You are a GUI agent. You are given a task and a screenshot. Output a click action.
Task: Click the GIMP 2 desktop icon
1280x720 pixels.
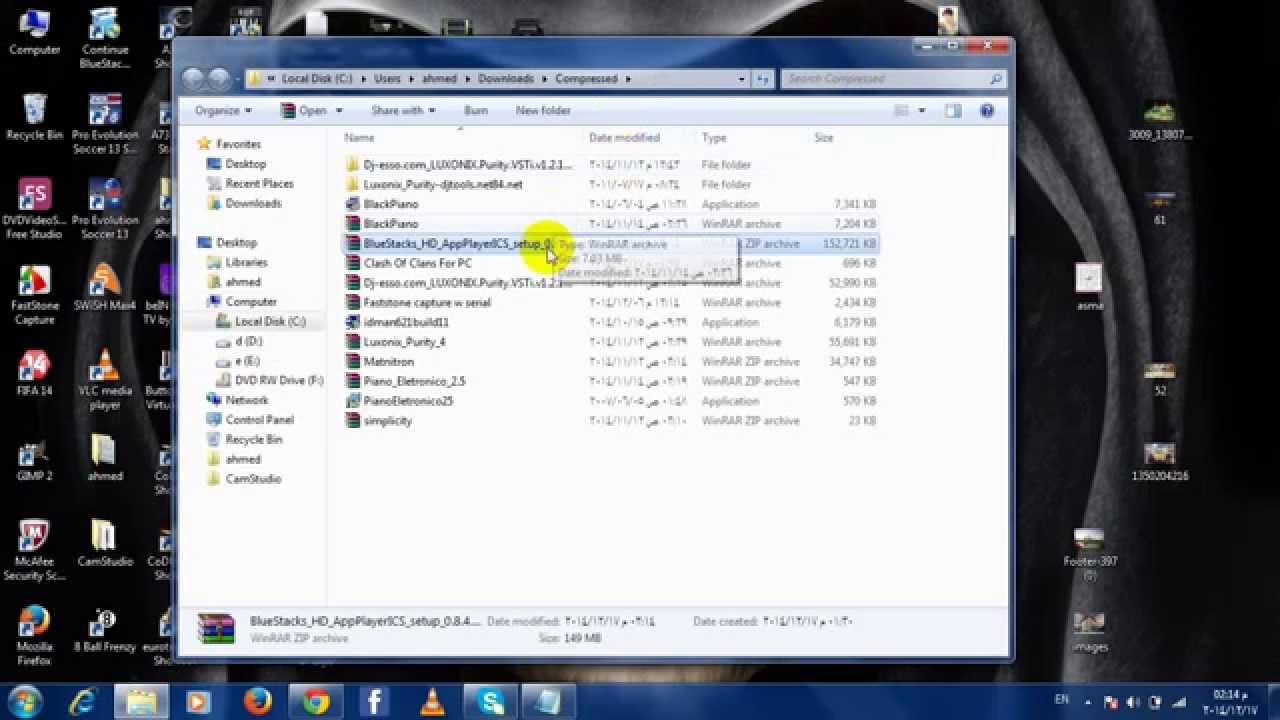pos(34,458)
